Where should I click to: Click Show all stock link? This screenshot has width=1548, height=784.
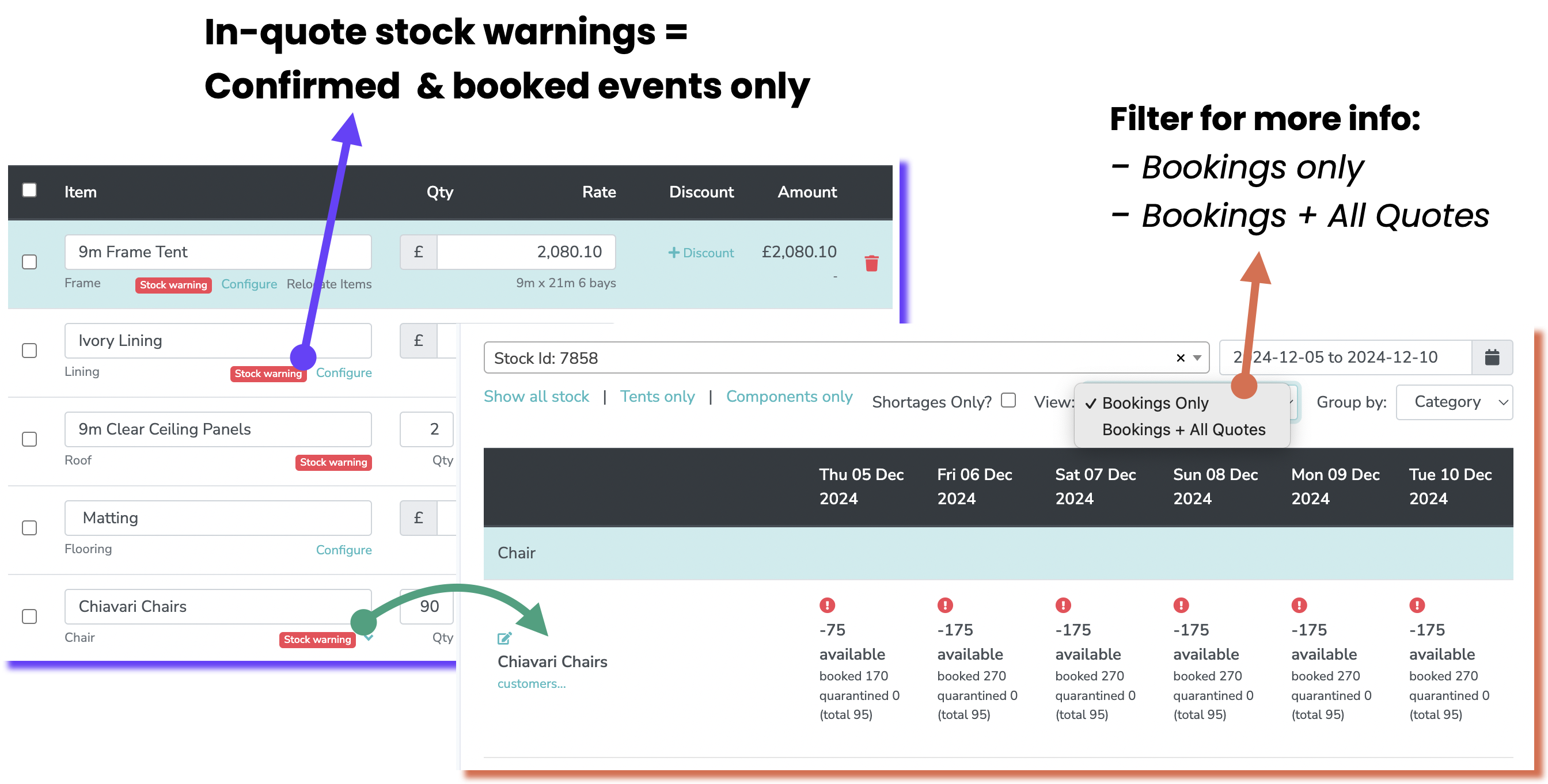536,397
